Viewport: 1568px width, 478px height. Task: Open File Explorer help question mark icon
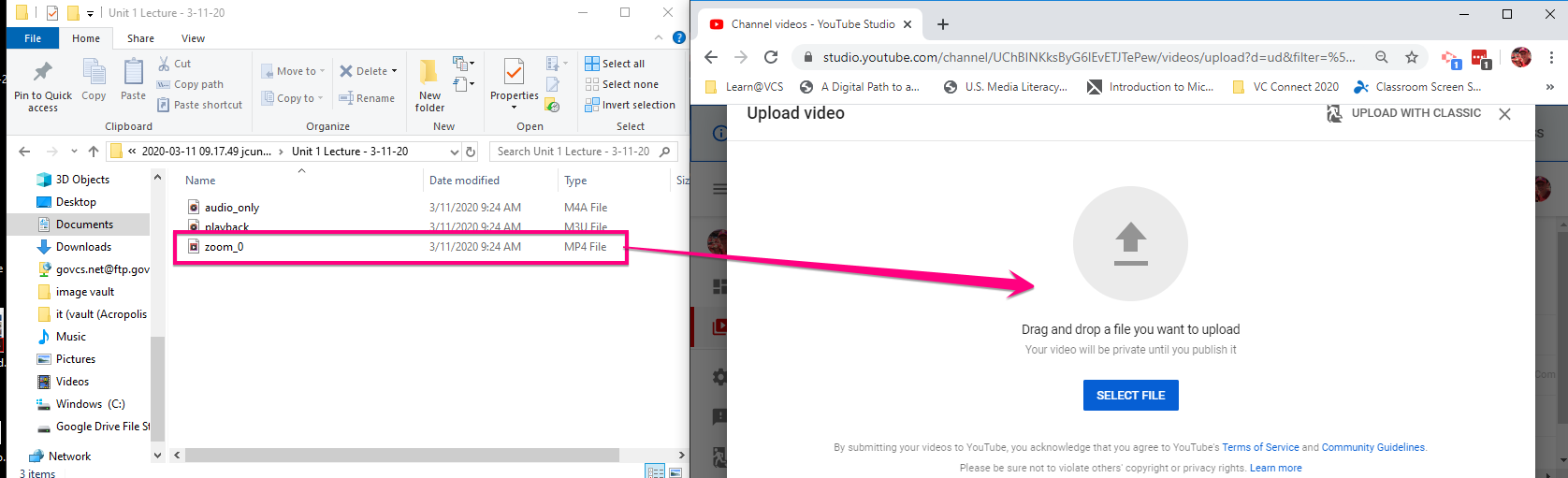click(679, 38)
